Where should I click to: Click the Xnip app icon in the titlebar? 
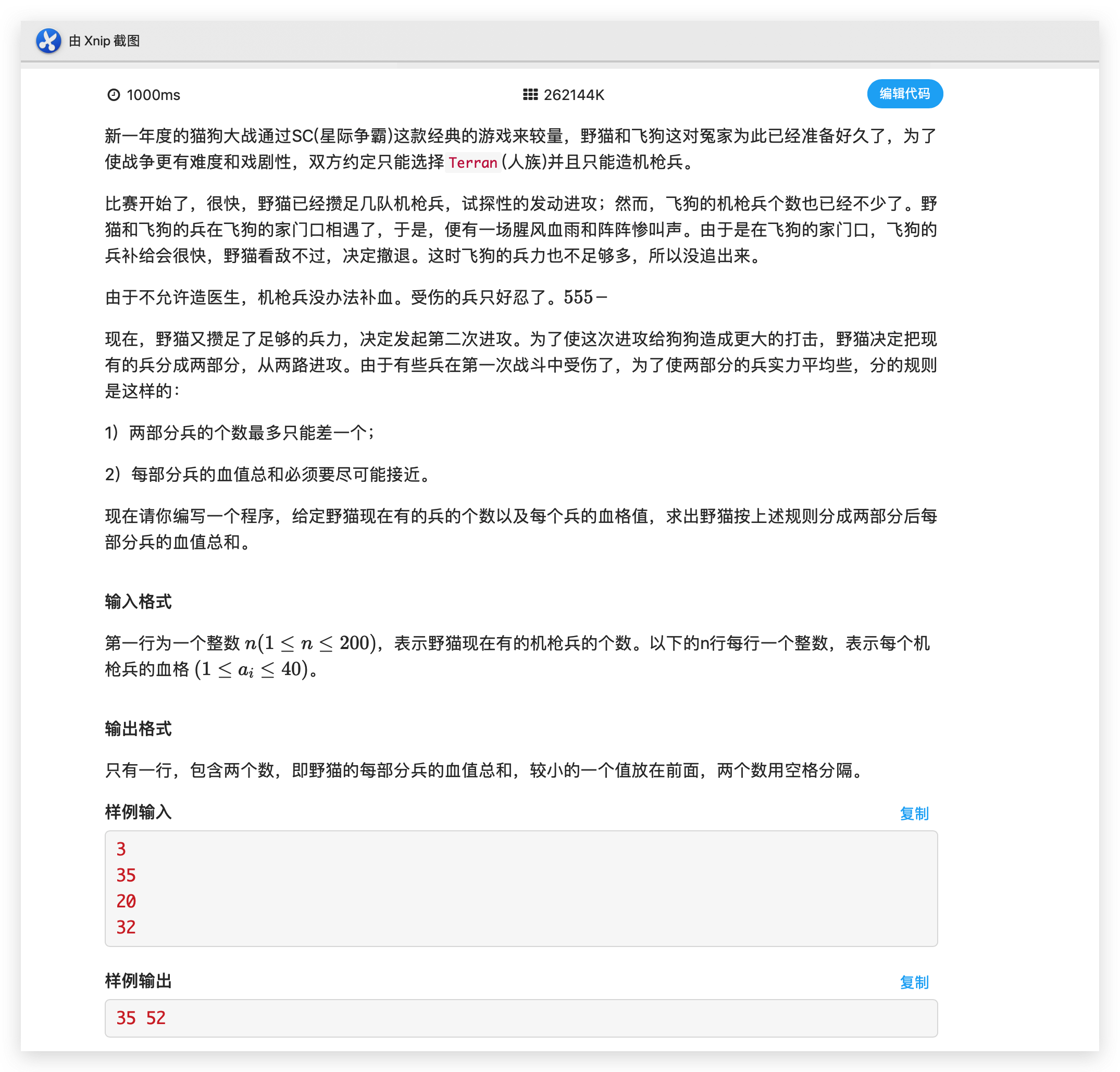48,41
